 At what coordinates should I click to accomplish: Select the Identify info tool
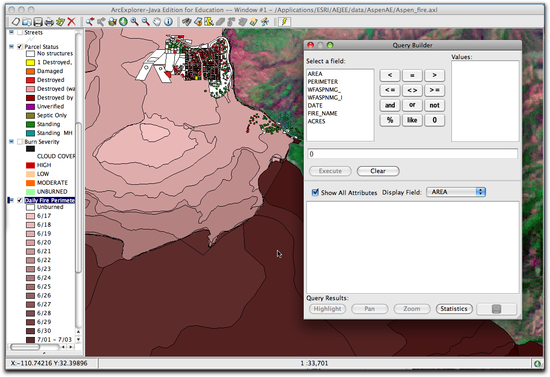point(168,22)
